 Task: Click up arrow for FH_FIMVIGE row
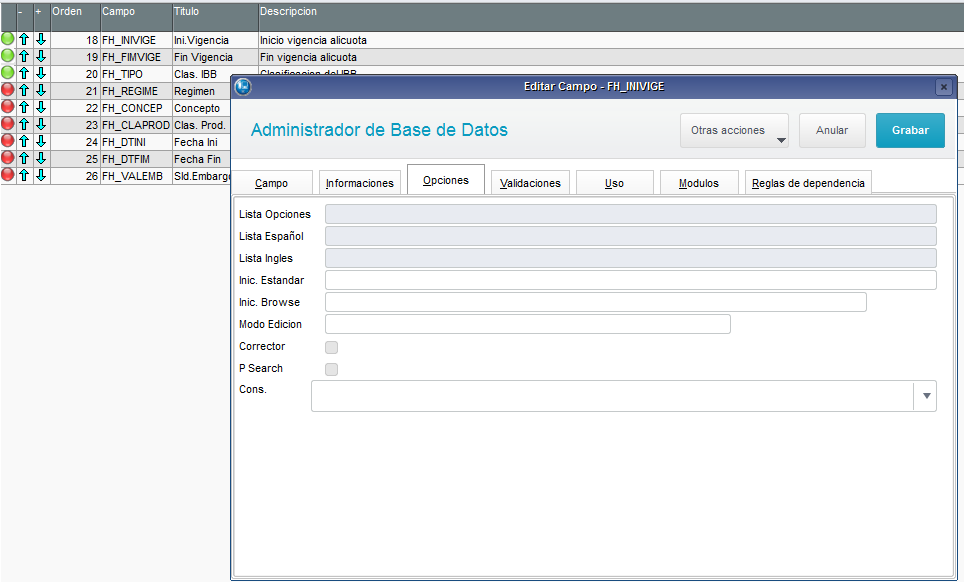[x=24, y=57]
